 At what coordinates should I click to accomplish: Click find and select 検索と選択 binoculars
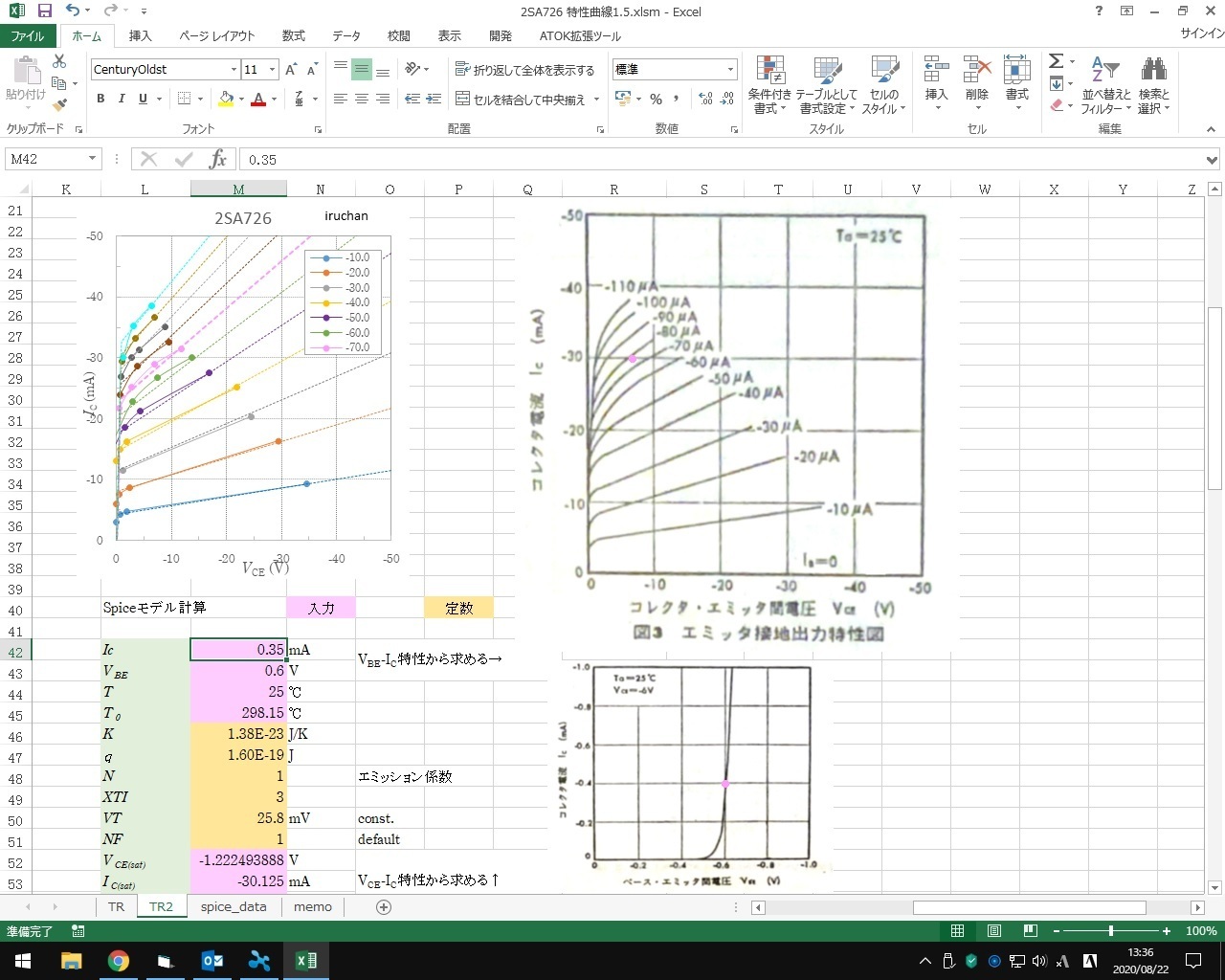point(1154,85)
